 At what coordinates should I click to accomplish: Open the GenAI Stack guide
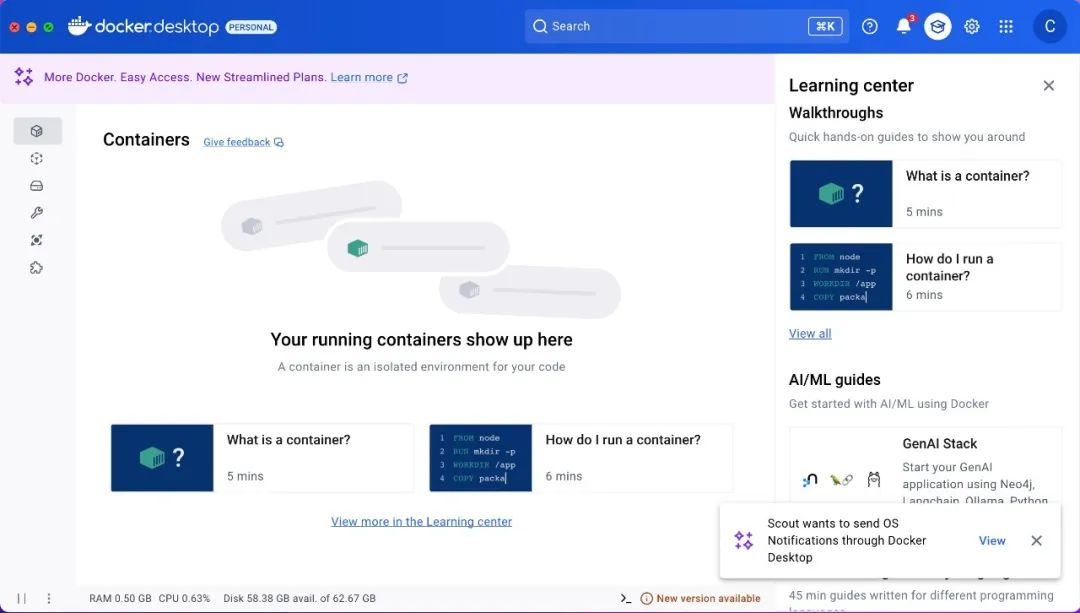pyautogui.click(x=925, y=468)
